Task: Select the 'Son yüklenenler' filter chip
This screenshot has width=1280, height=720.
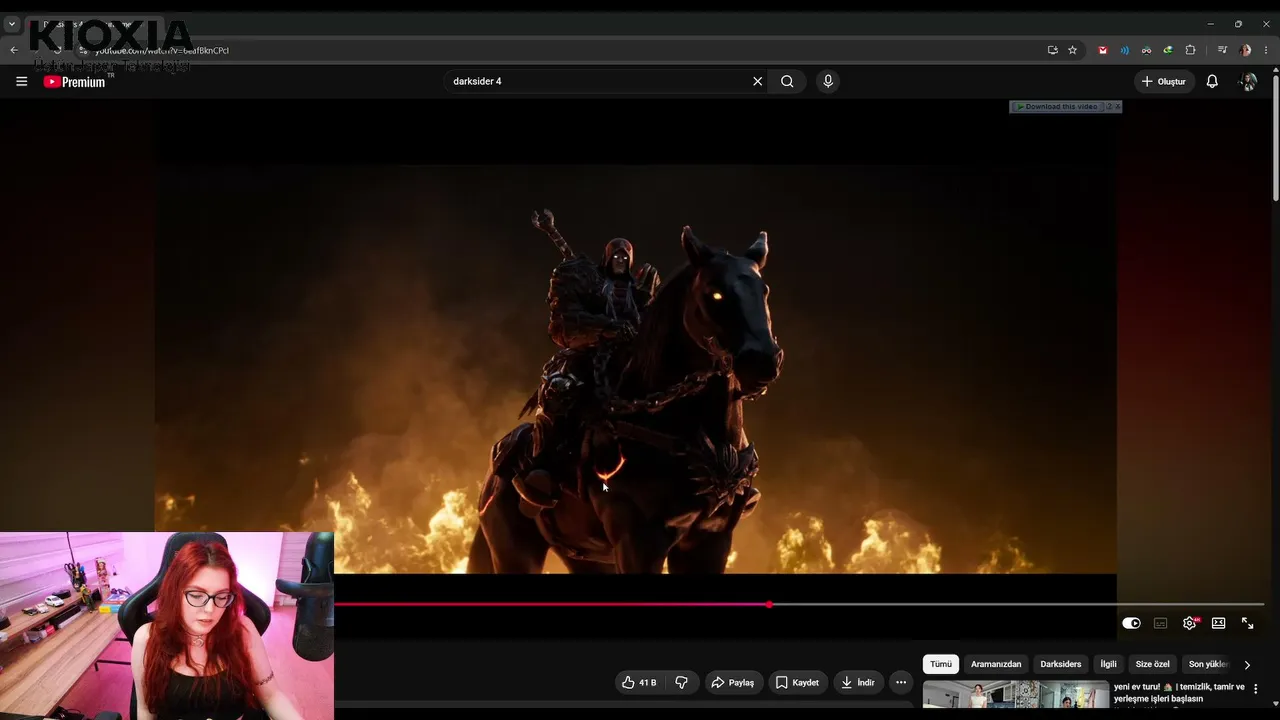Action: coord(1208,664)
